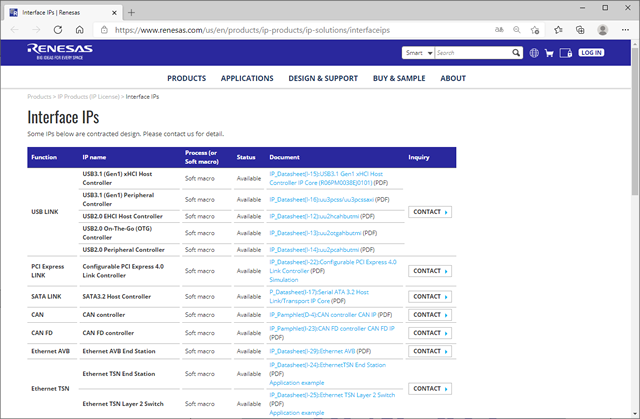640x419 pixels.
Task: Click the IP name column header
Action: click(94, 157)
